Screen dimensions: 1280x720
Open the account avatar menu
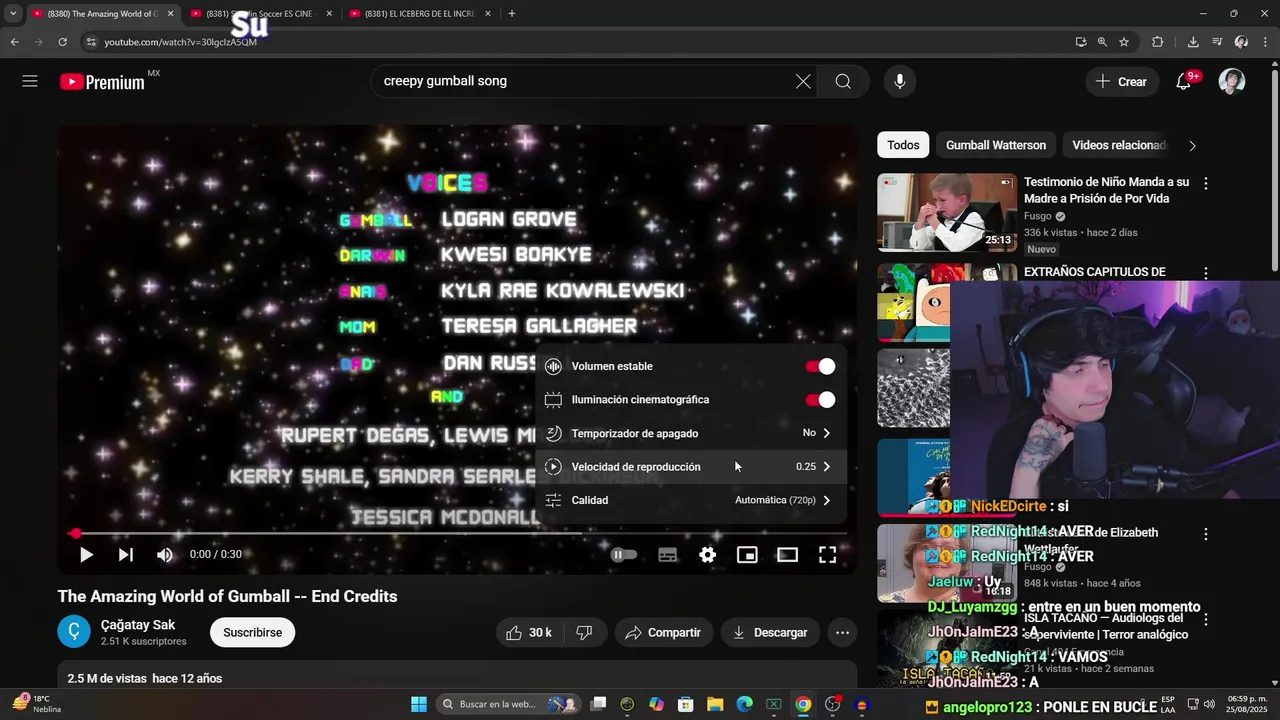pyautogui.click(x=1232, y=81)
